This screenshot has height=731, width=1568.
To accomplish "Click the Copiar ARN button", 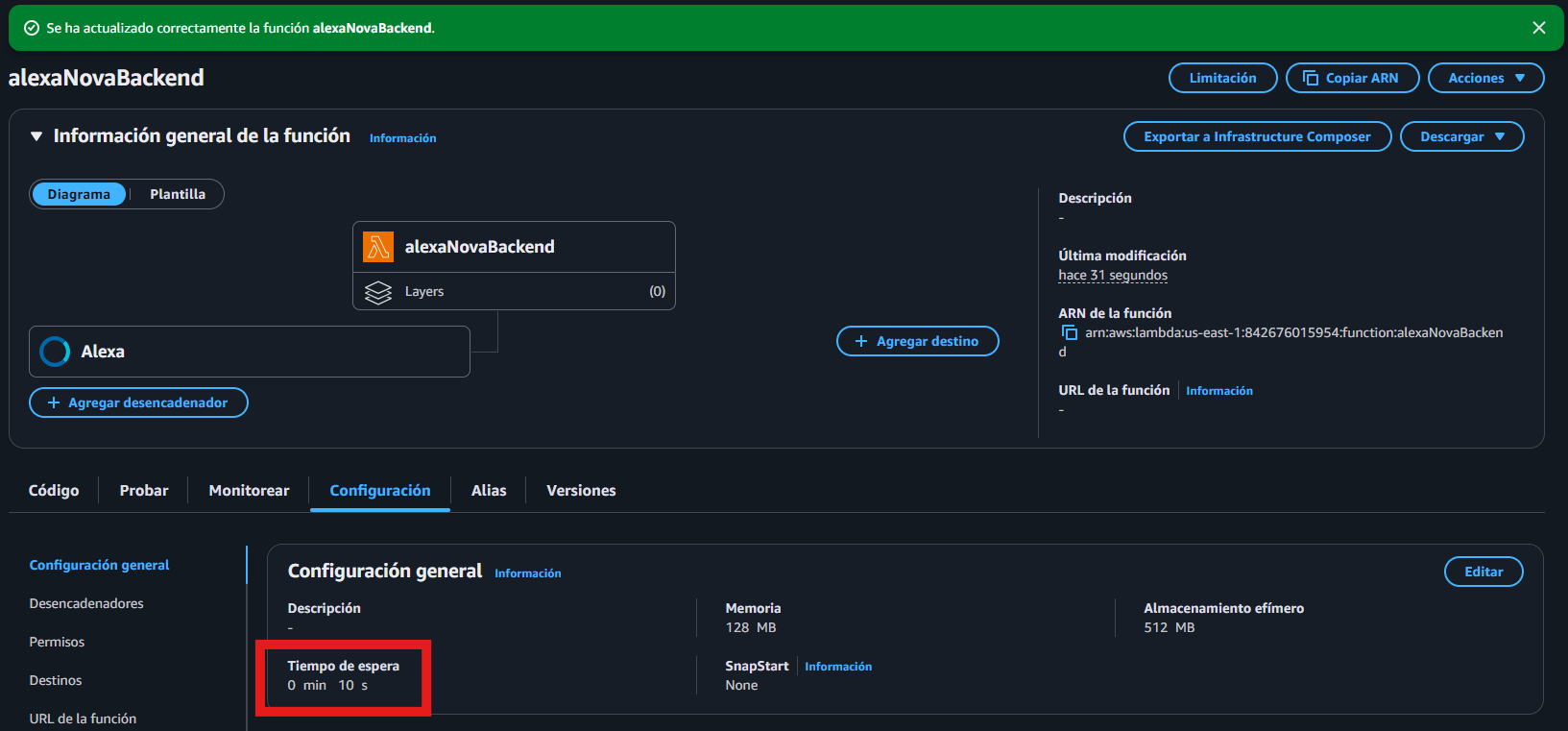I will [x=1352, y=78].
